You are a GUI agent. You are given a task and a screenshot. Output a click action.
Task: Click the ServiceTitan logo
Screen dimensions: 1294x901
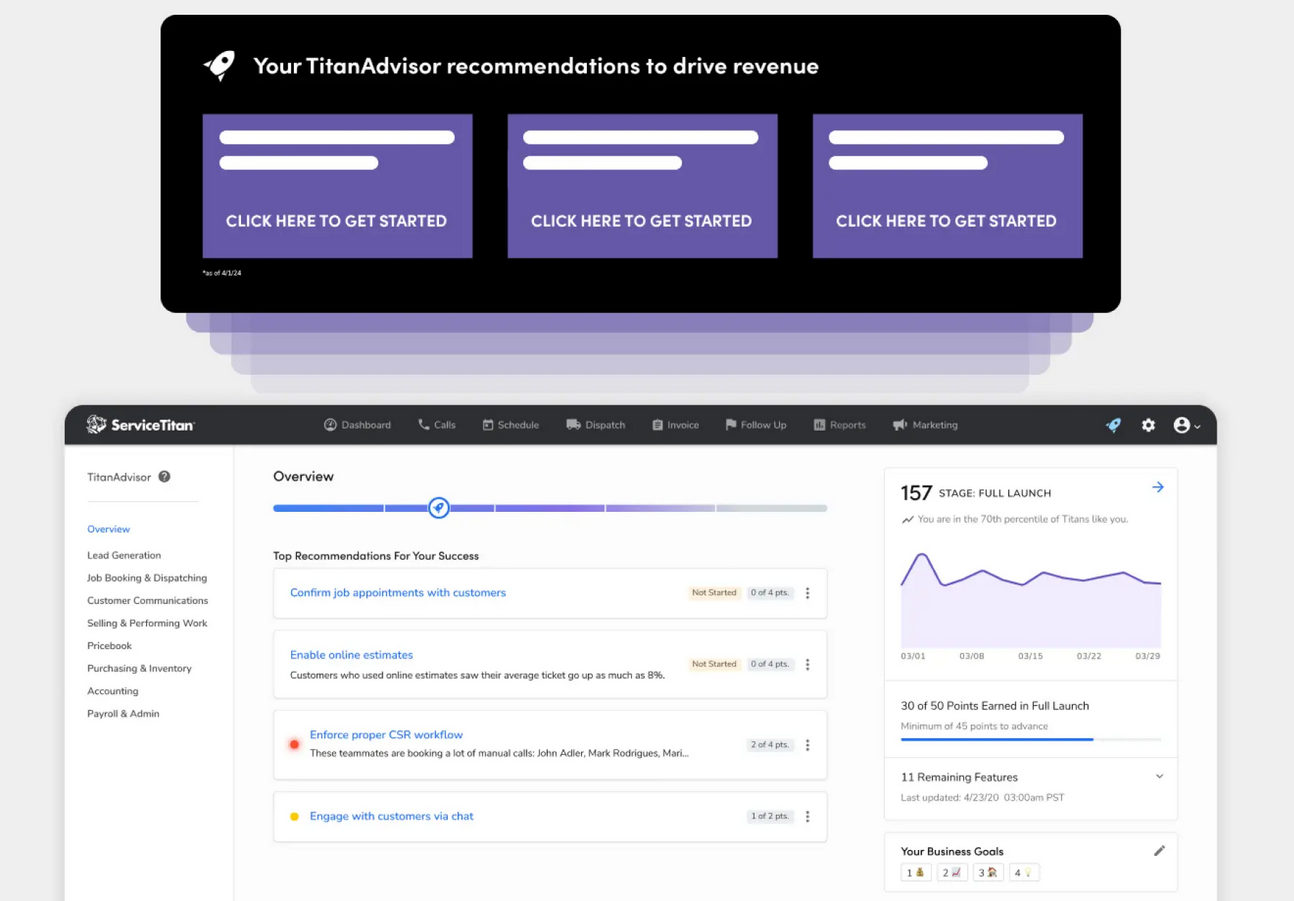(x=140, y=425)
